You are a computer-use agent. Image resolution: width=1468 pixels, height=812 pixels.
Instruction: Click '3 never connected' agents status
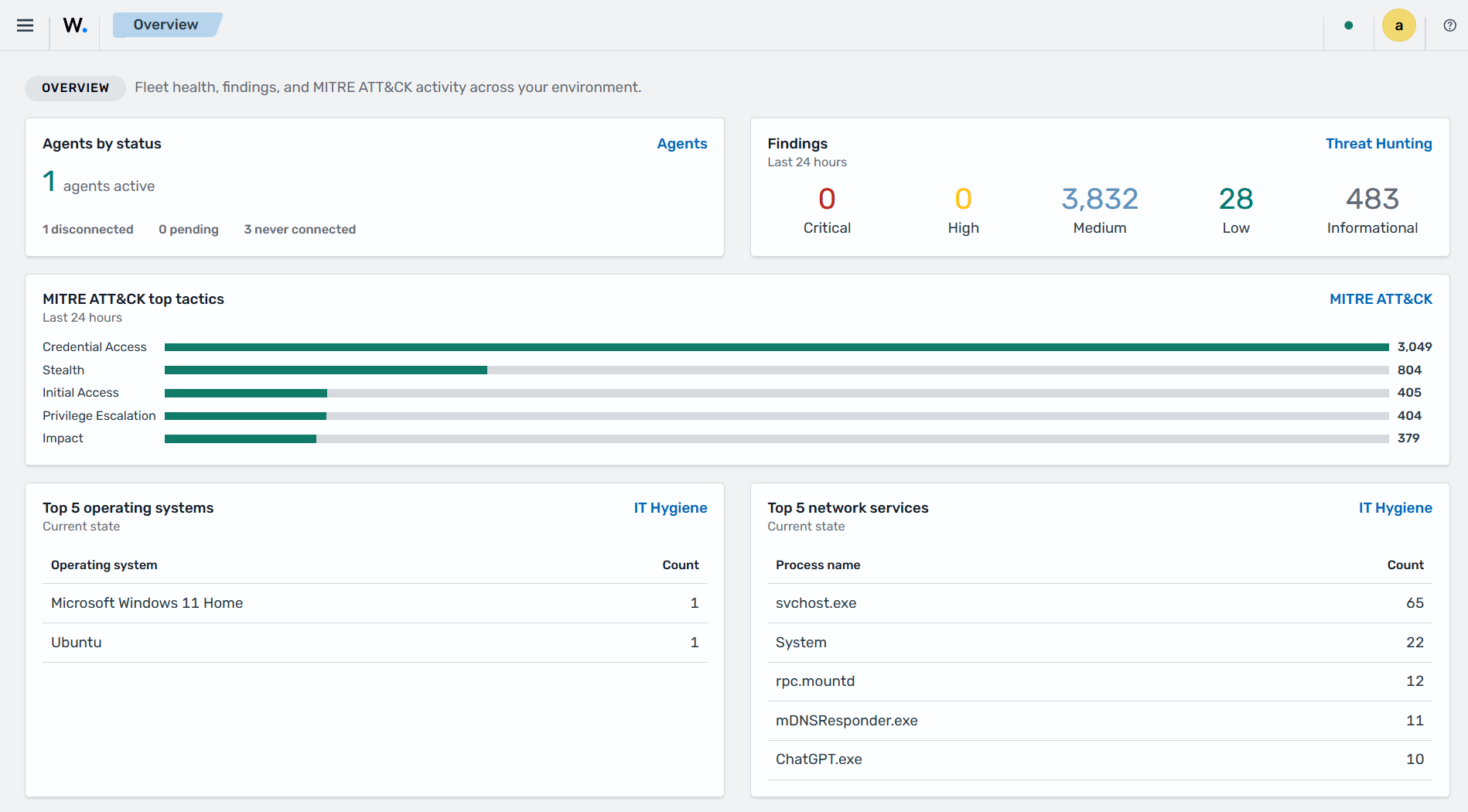pyautogui.click(x=300, y=230)
